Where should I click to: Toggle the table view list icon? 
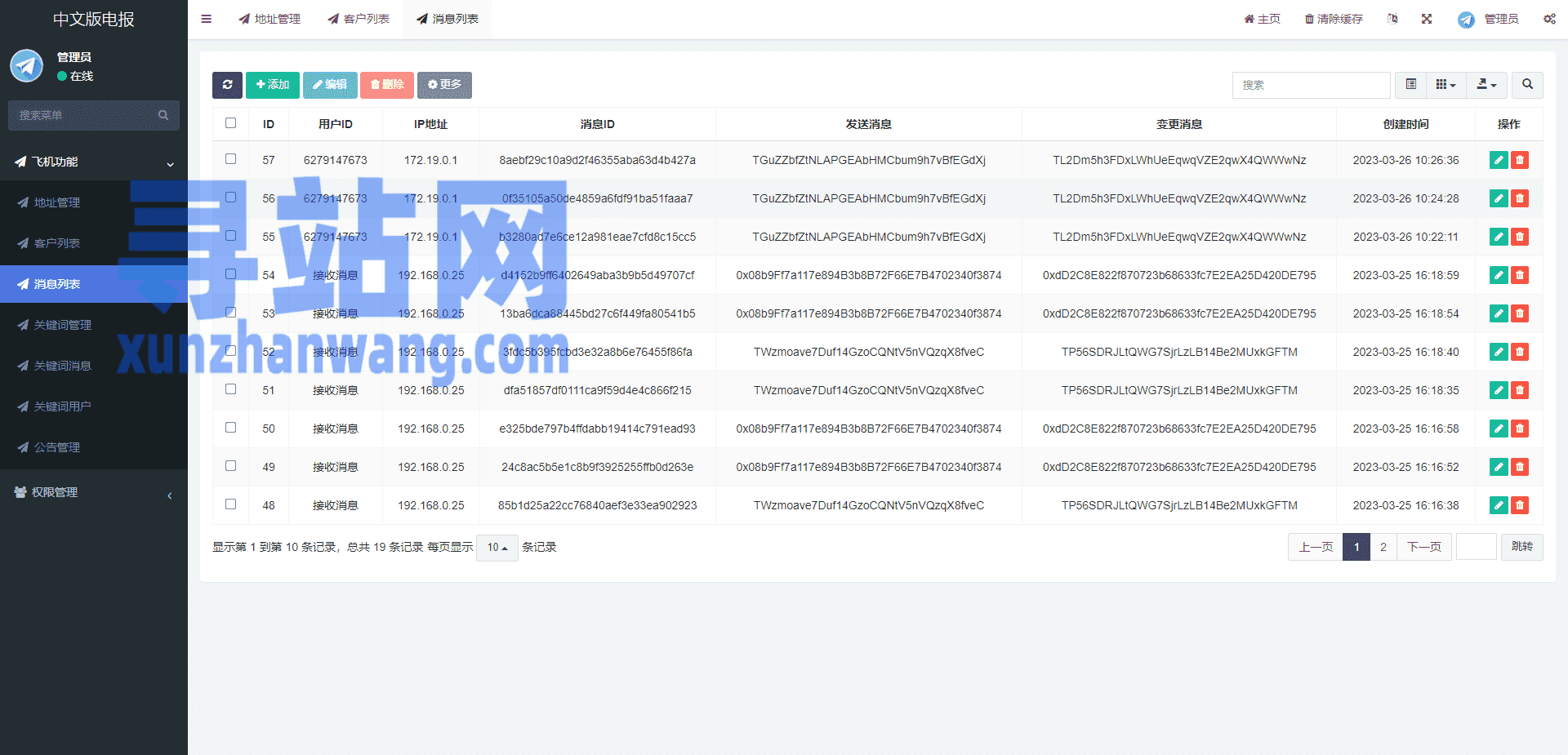pos(1410,85)
